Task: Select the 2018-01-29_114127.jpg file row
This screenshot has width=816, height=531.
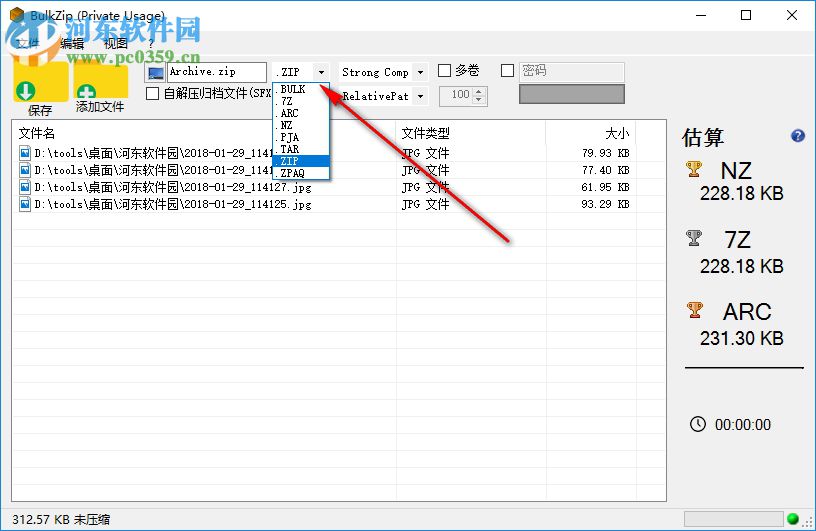Action: coord(338,187)
